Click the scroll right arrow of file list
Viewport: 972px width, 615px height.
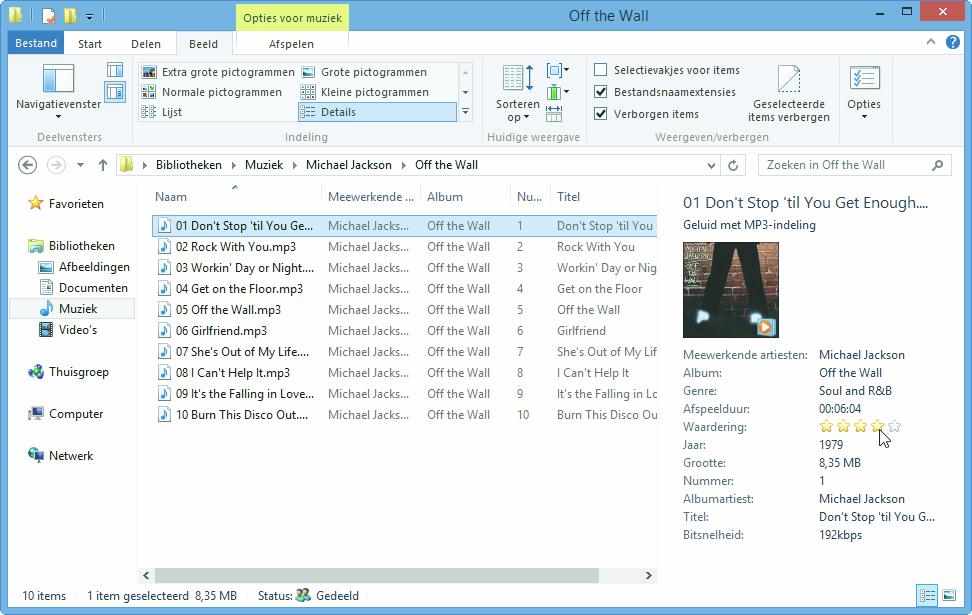click(x=648, y=575)
